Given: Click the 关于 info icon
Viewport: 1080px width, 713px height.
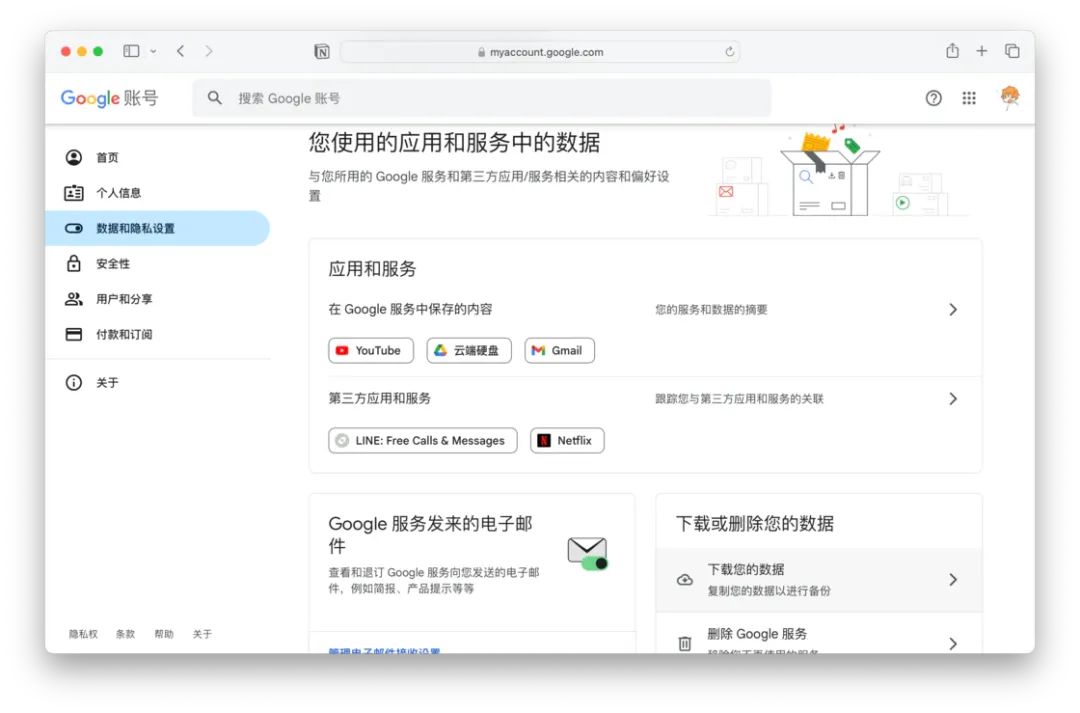Looking at the screenshot, I should [x=74, y=382].
